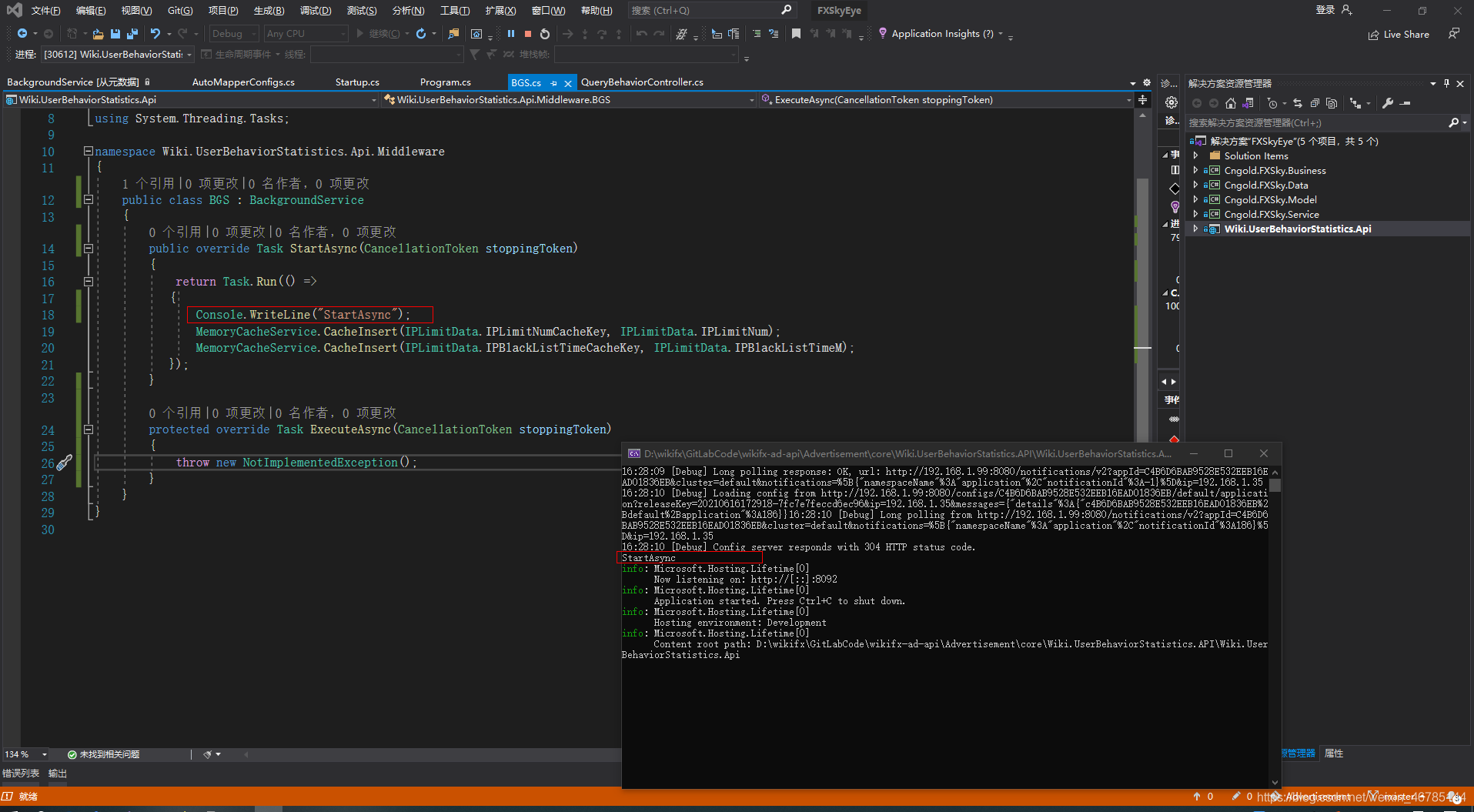Select the Save All icon on toolbar

tap(132, 34)
